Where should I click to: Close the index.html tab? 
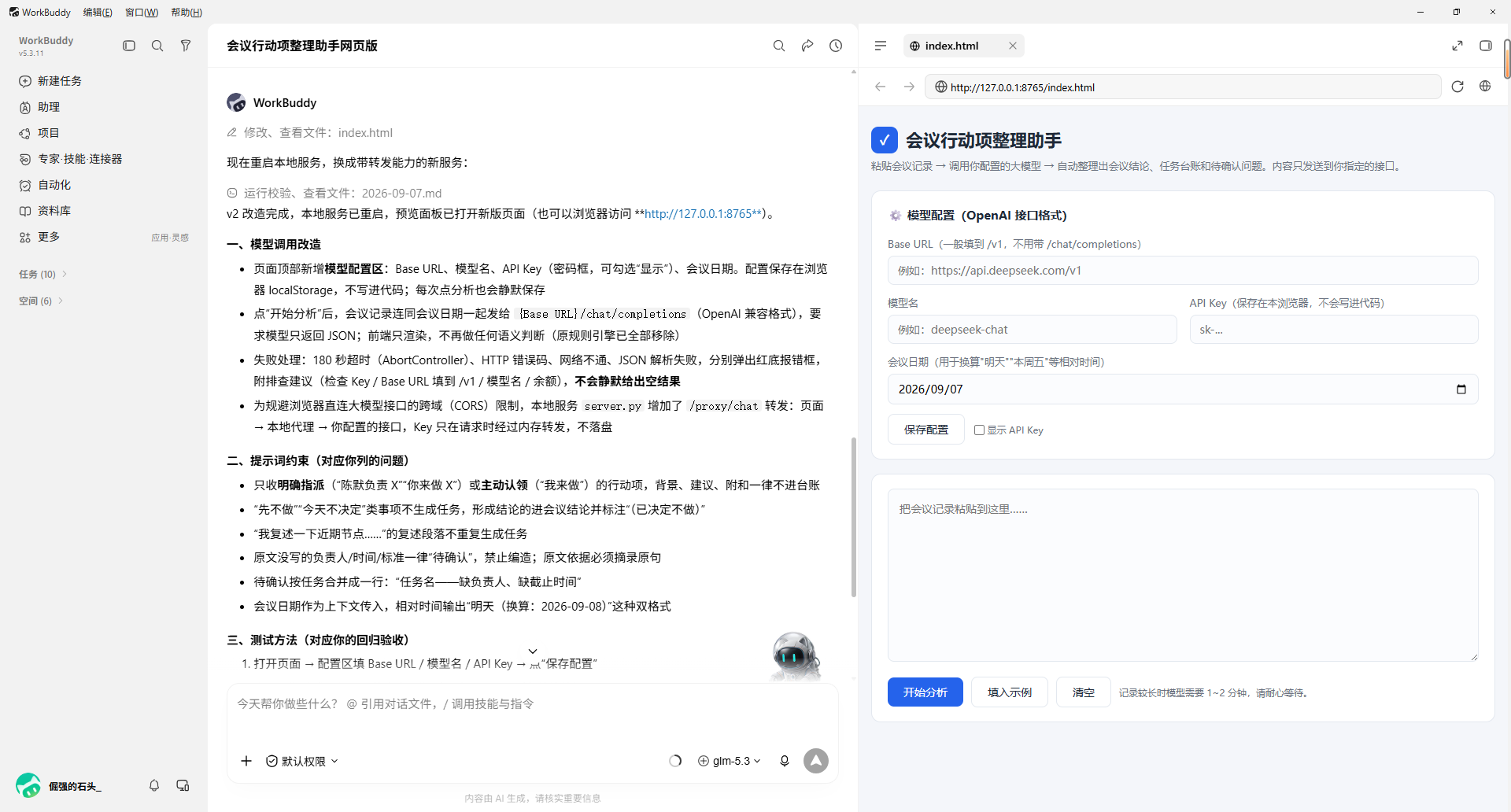pyautogui.click(x=1013, y=46)
